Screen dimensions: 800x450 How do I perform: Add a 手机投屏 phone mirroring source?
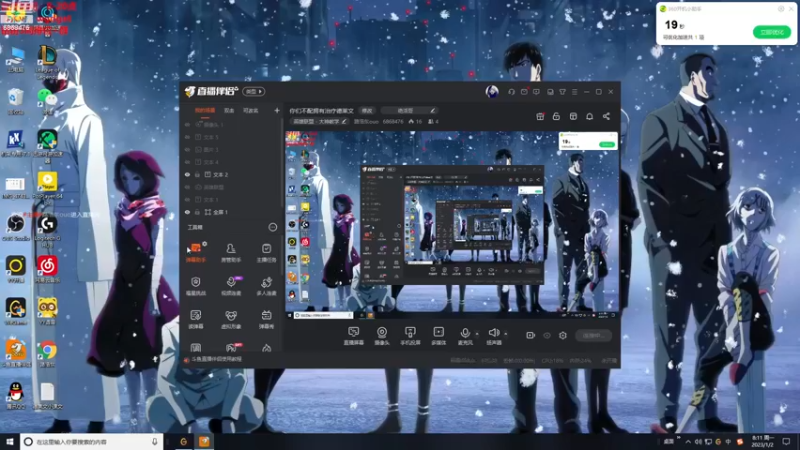(410, 336)
